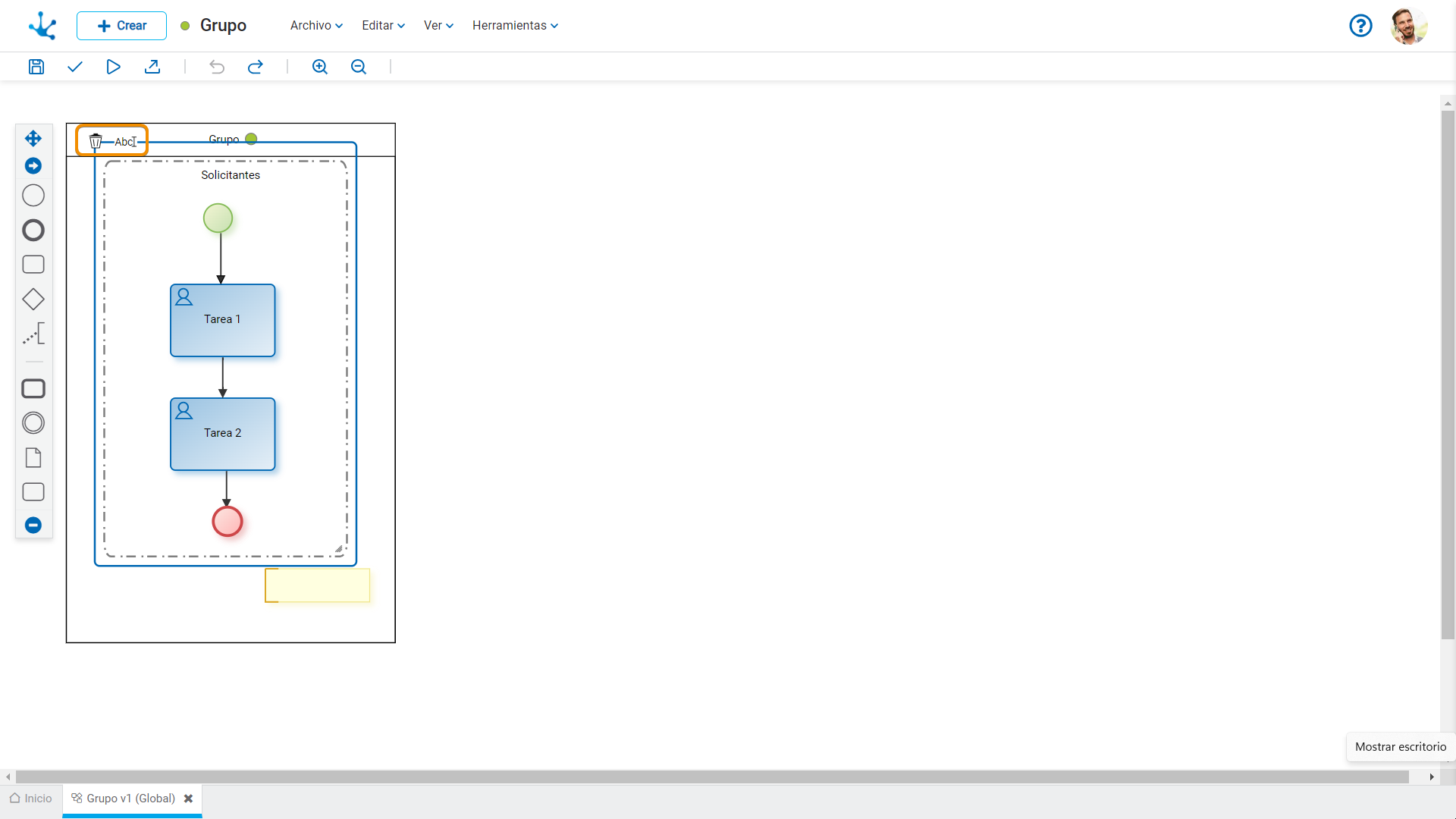1456x819 pixels.
Task: Click the trash delete icon on the pool
Action: pyautogui.click(x=96, y=142)
